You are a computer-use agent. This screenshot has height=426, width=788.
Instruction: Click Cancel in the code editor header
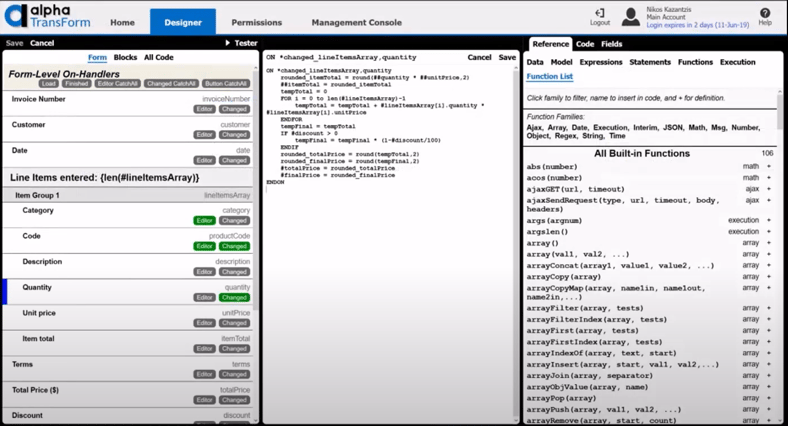(479, 57)
